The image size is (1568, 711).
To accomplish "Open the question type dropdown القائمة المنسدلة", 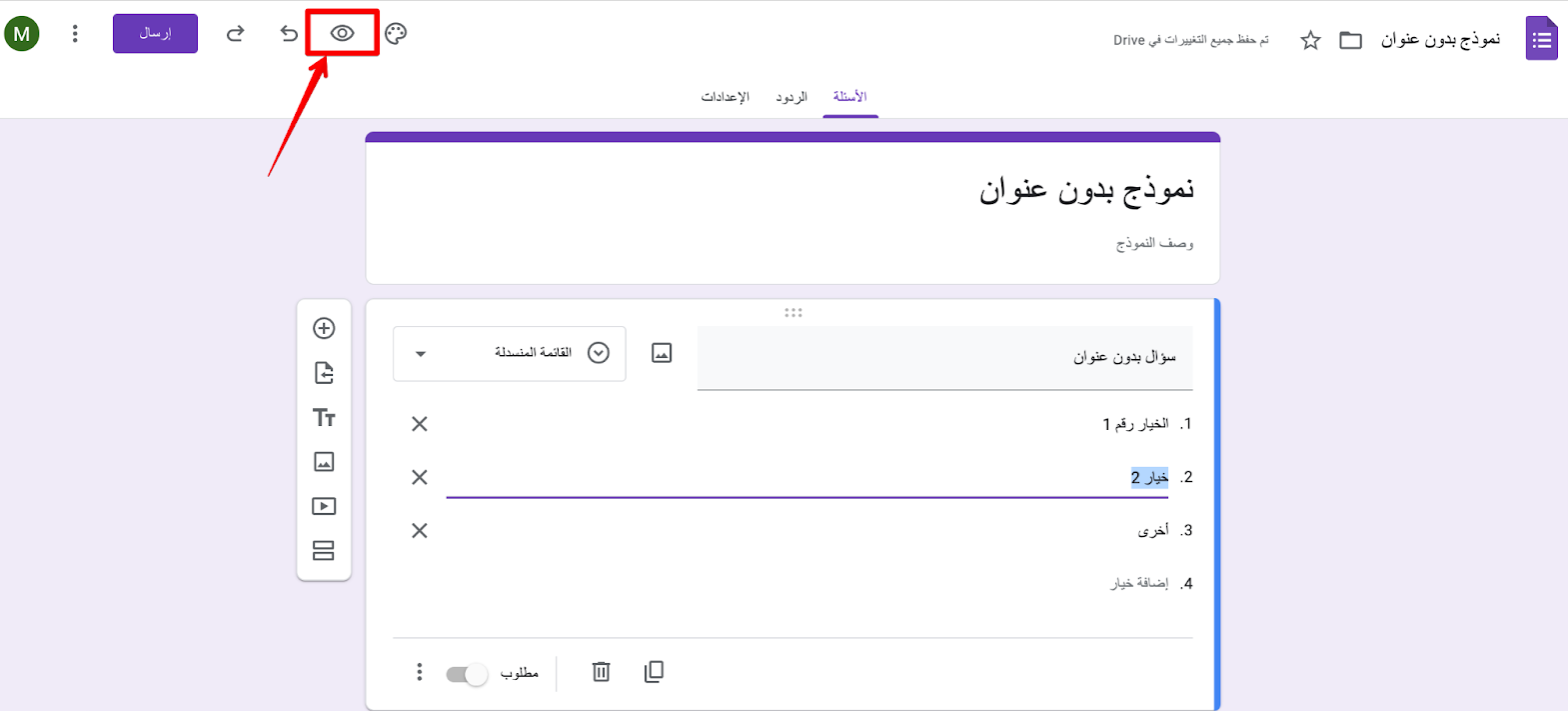I will [510, 353].
